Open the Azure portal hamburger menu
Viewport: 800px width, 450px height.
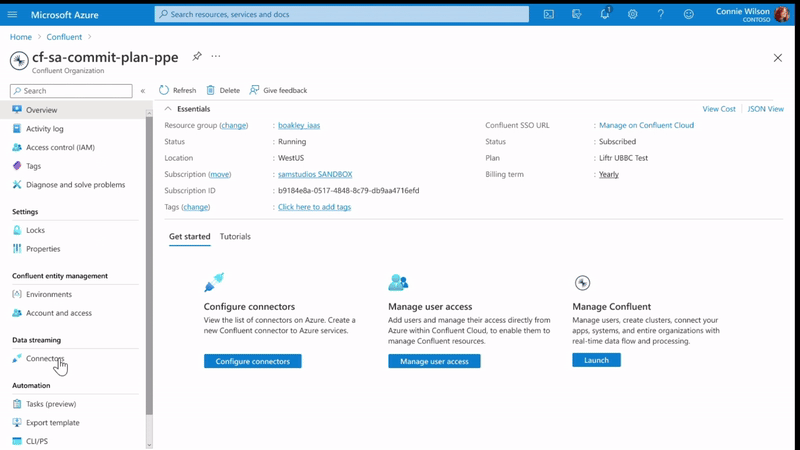[12, 14]
